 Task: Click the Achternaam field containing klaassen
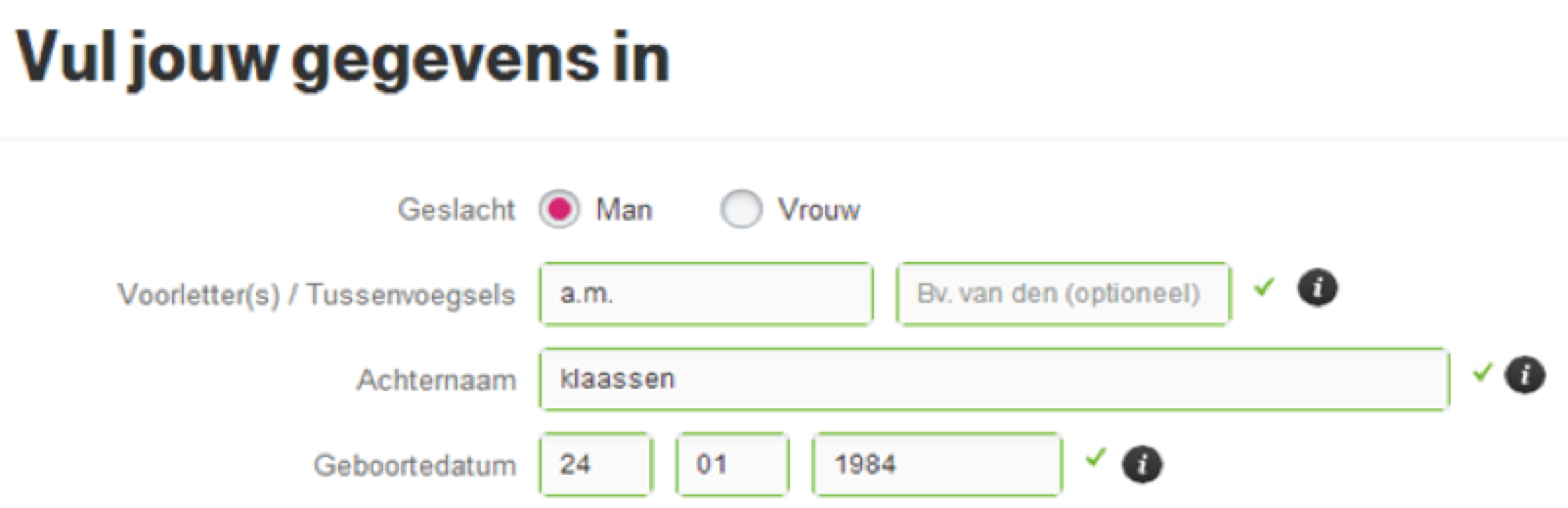pos(993,379)
